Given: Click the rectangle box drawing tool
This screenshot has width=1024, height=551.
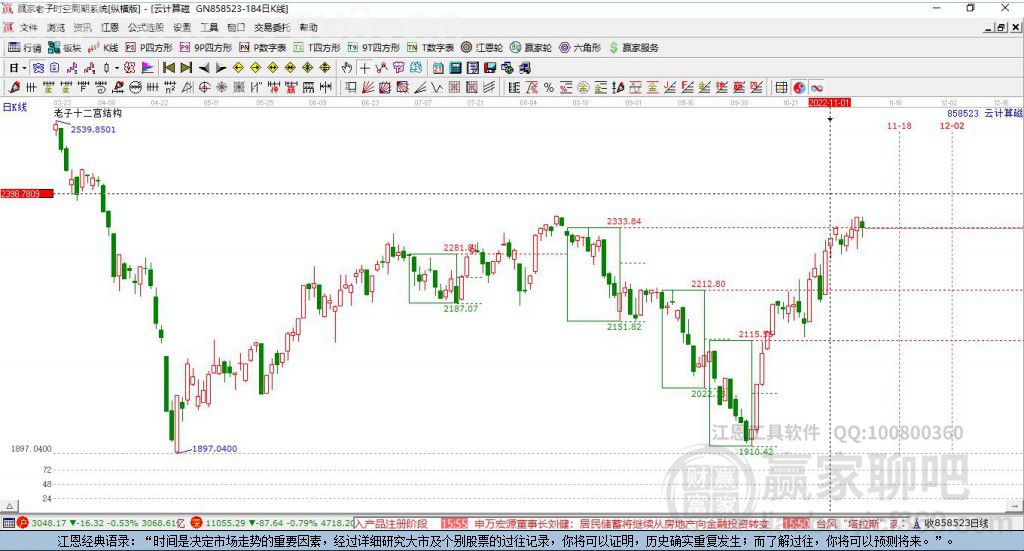Looking at the screenshot, I should 350,87.
